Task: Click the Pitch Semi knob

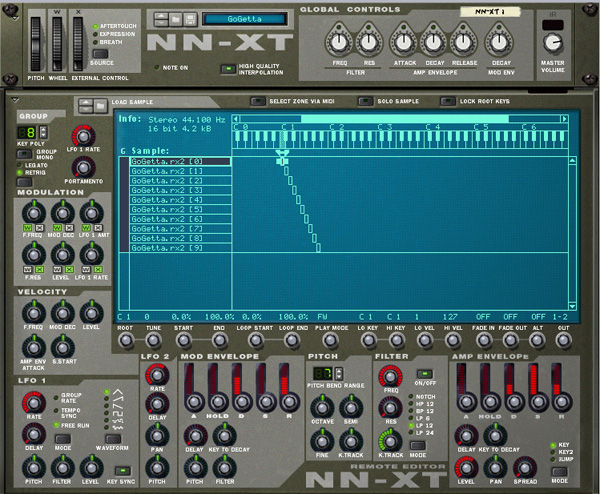Action: (351, 408)
